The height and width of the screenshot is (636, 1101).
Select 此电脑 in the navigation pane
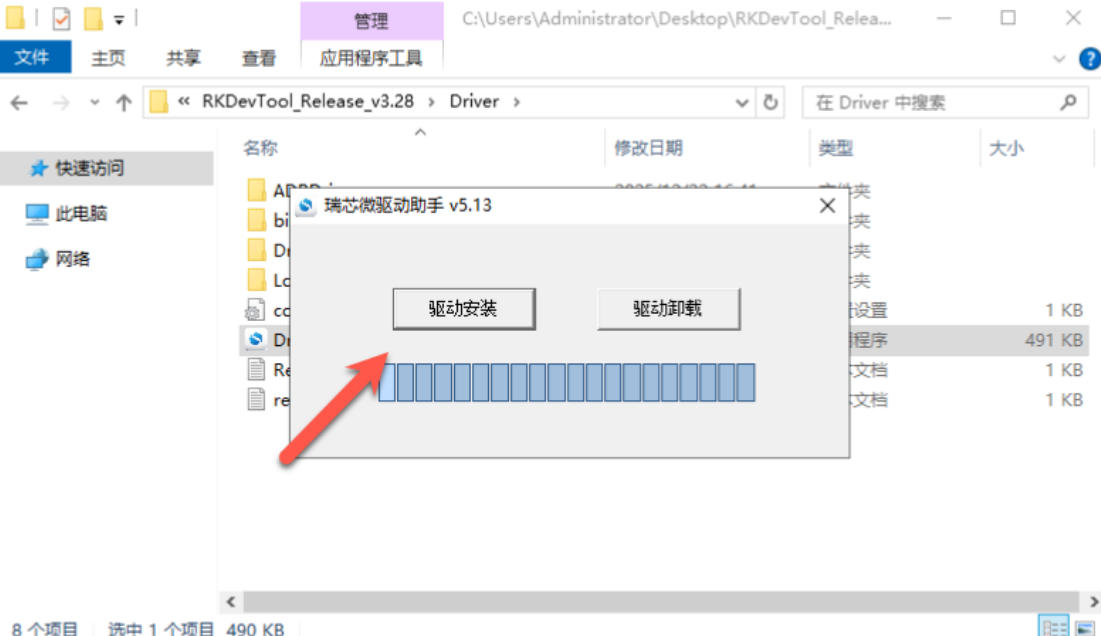(x=80, y=214)
